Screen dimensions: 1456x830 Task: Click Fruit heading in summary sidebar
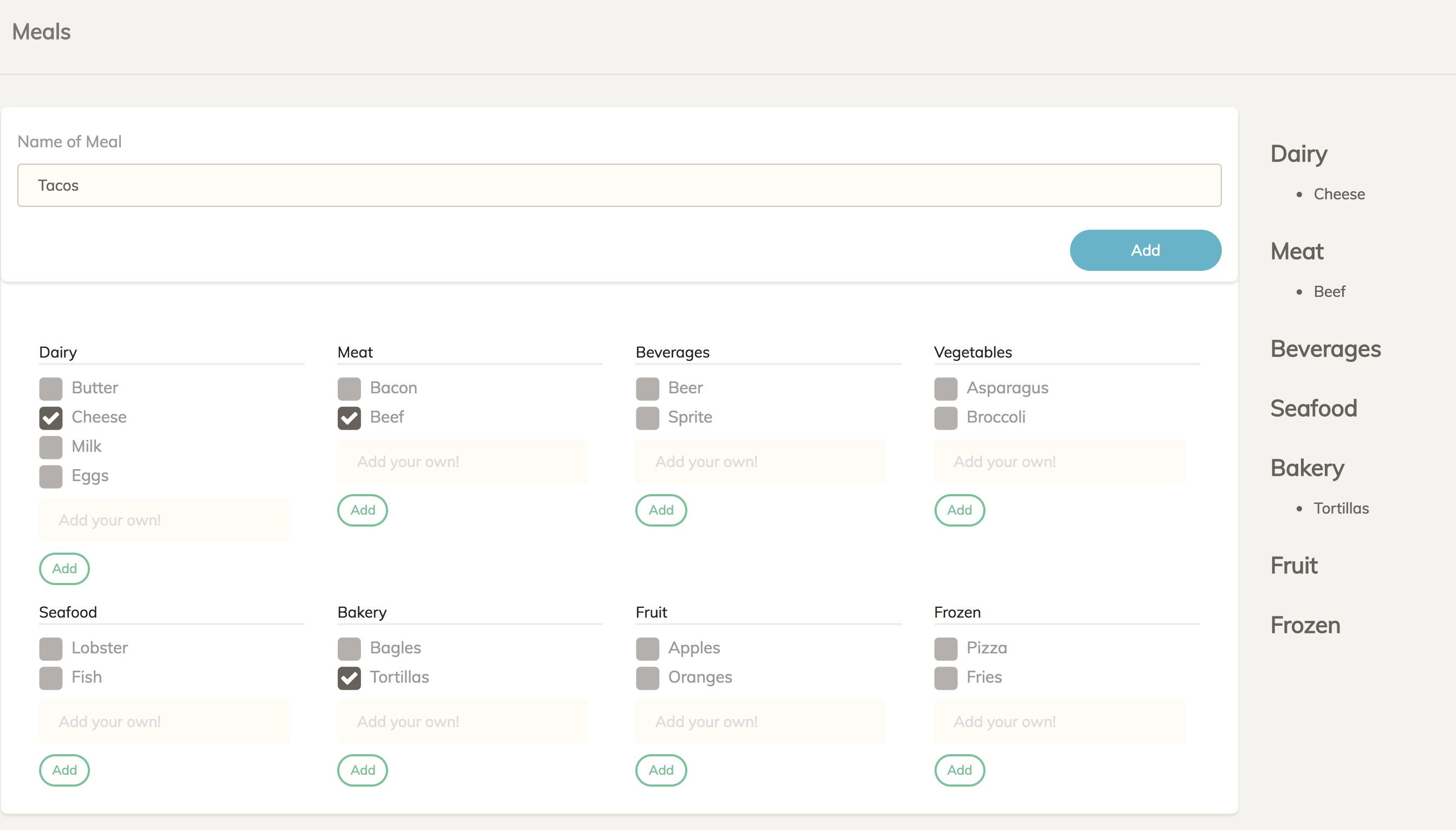(x=1294, y=566)
